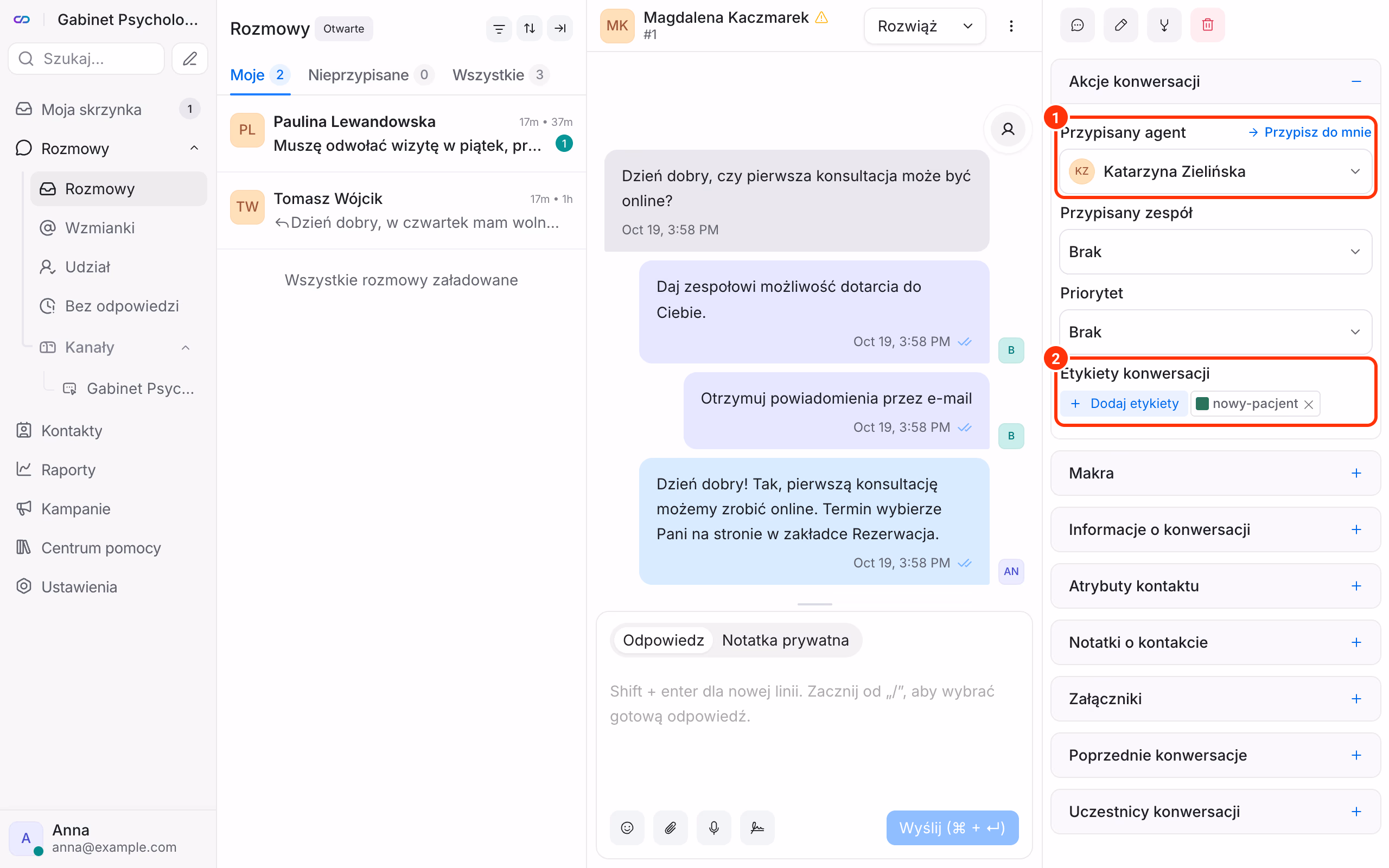This screenshot has width=1389, height=868.
Task: Open Kontakty in the sidebar
Action: (108, 431)
